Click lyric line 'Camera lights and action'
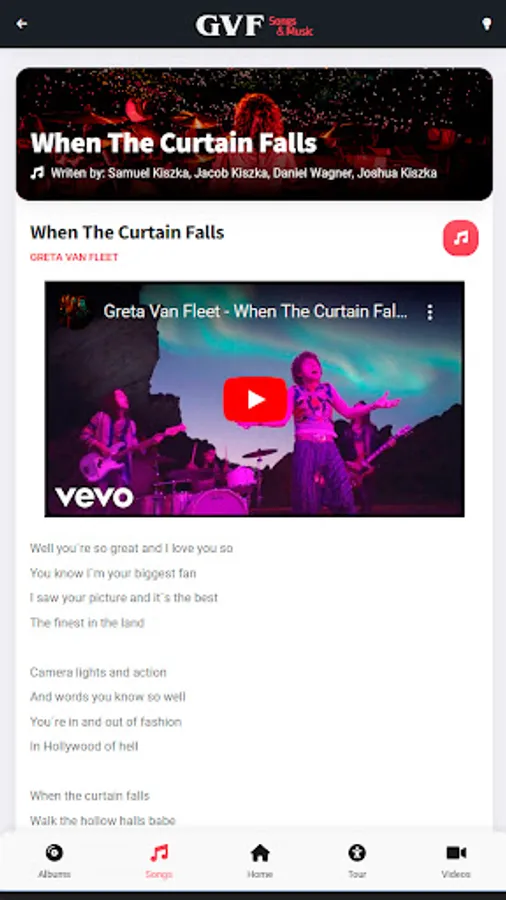Viewport: 506px width, 900px height. tap(98, 672)
